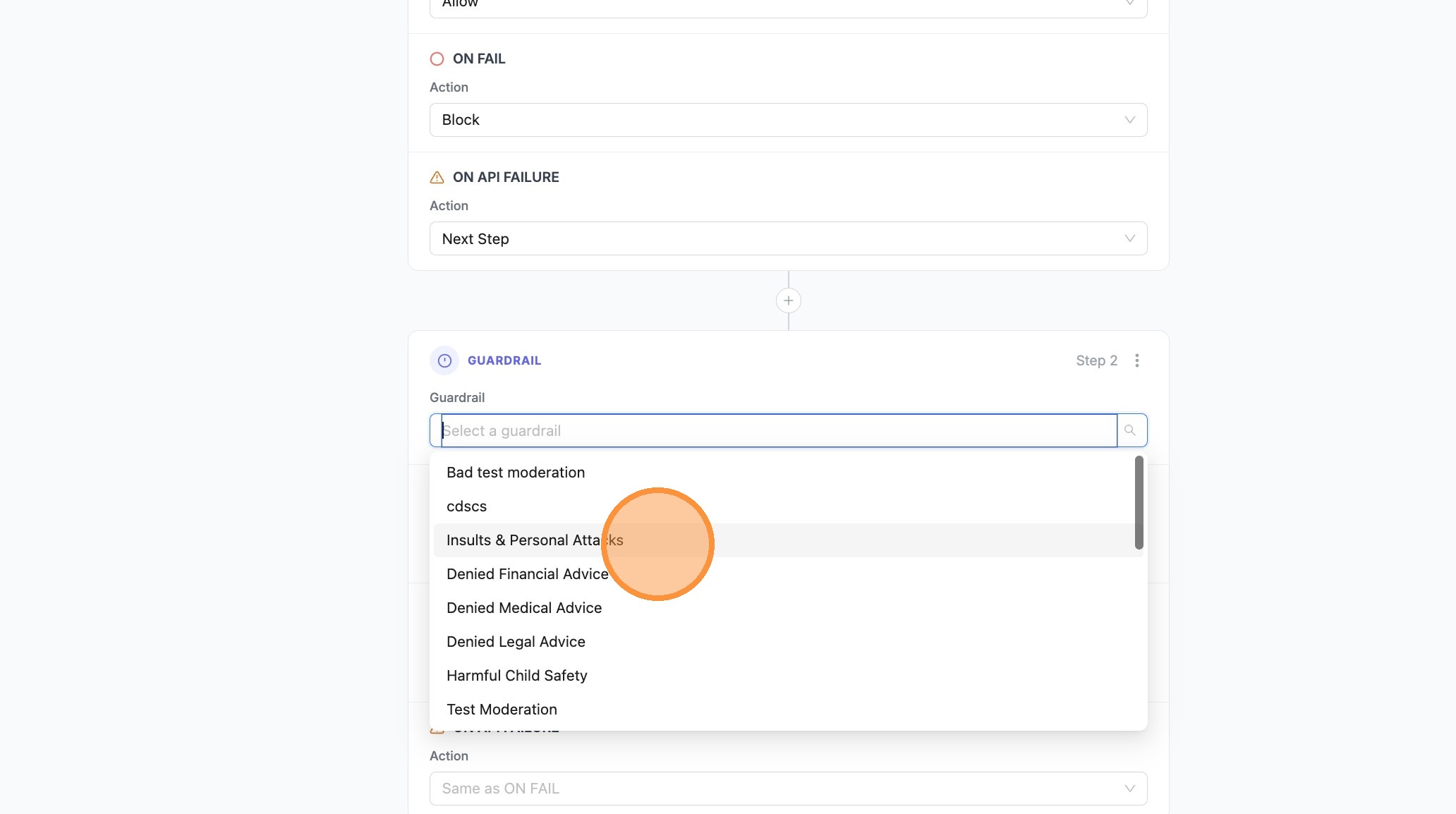The height and width of the screenshot is (814, 1456).
Task: Click the guardrail dropdown list scrollbar
Action: pyautogui.click(x=1139, y=502)
